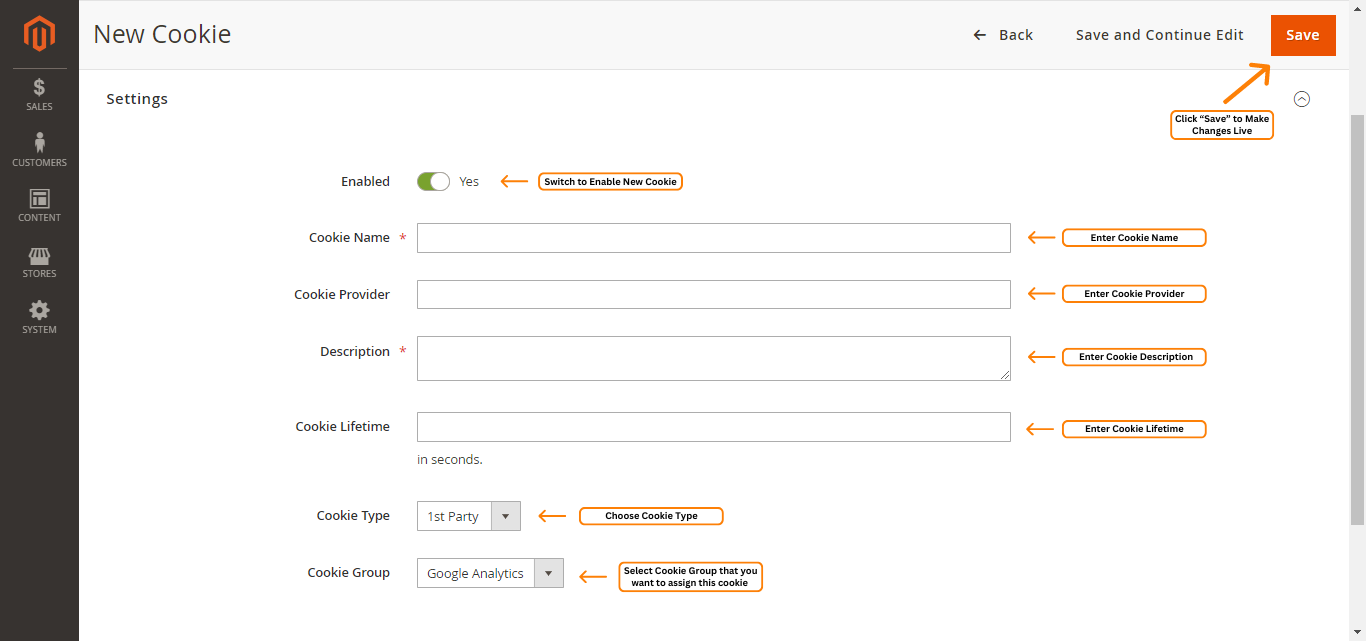Click the "Cookie Group" field label
This screenshot has height=641, width=1366.
tap(349, 573)
